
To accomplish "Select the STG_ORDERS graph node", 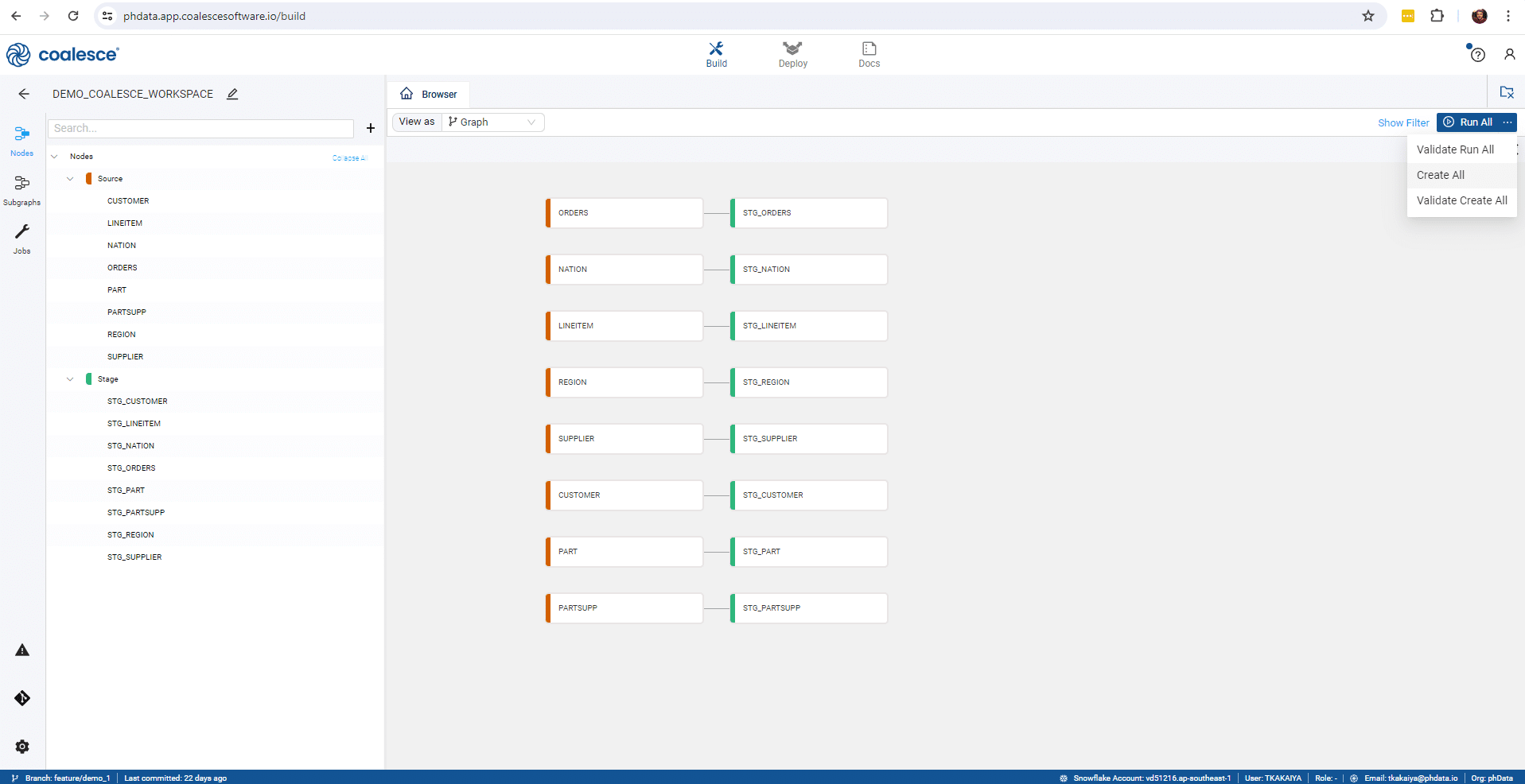I will 809,213.
